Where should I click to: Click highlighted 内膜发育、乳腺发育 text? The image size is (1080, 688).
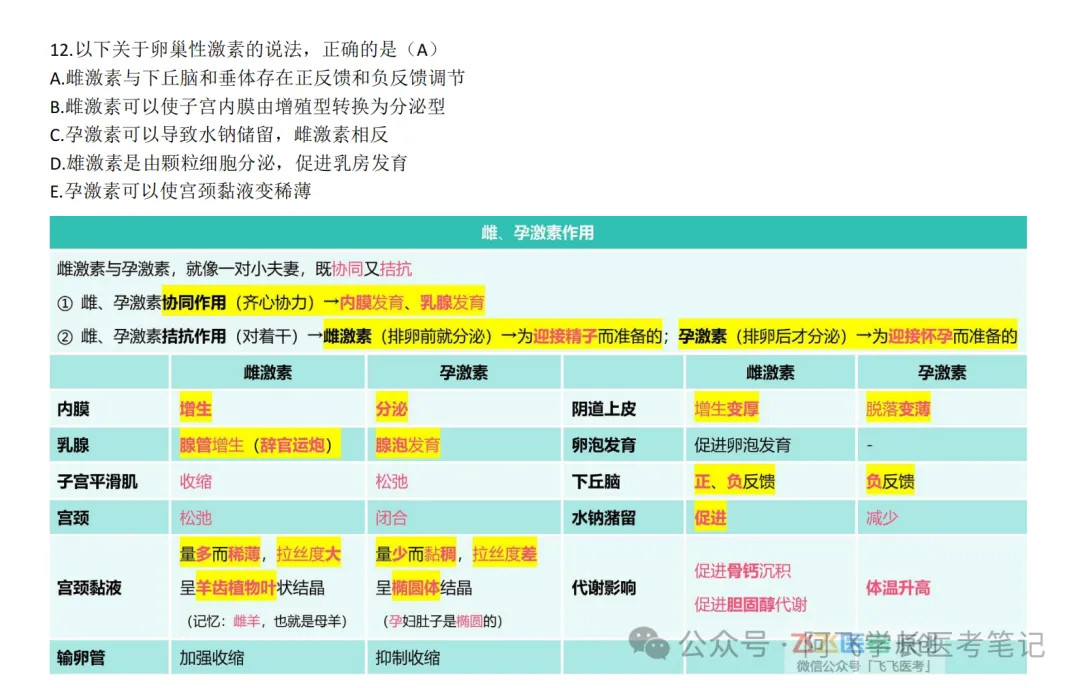coord(412,302)
